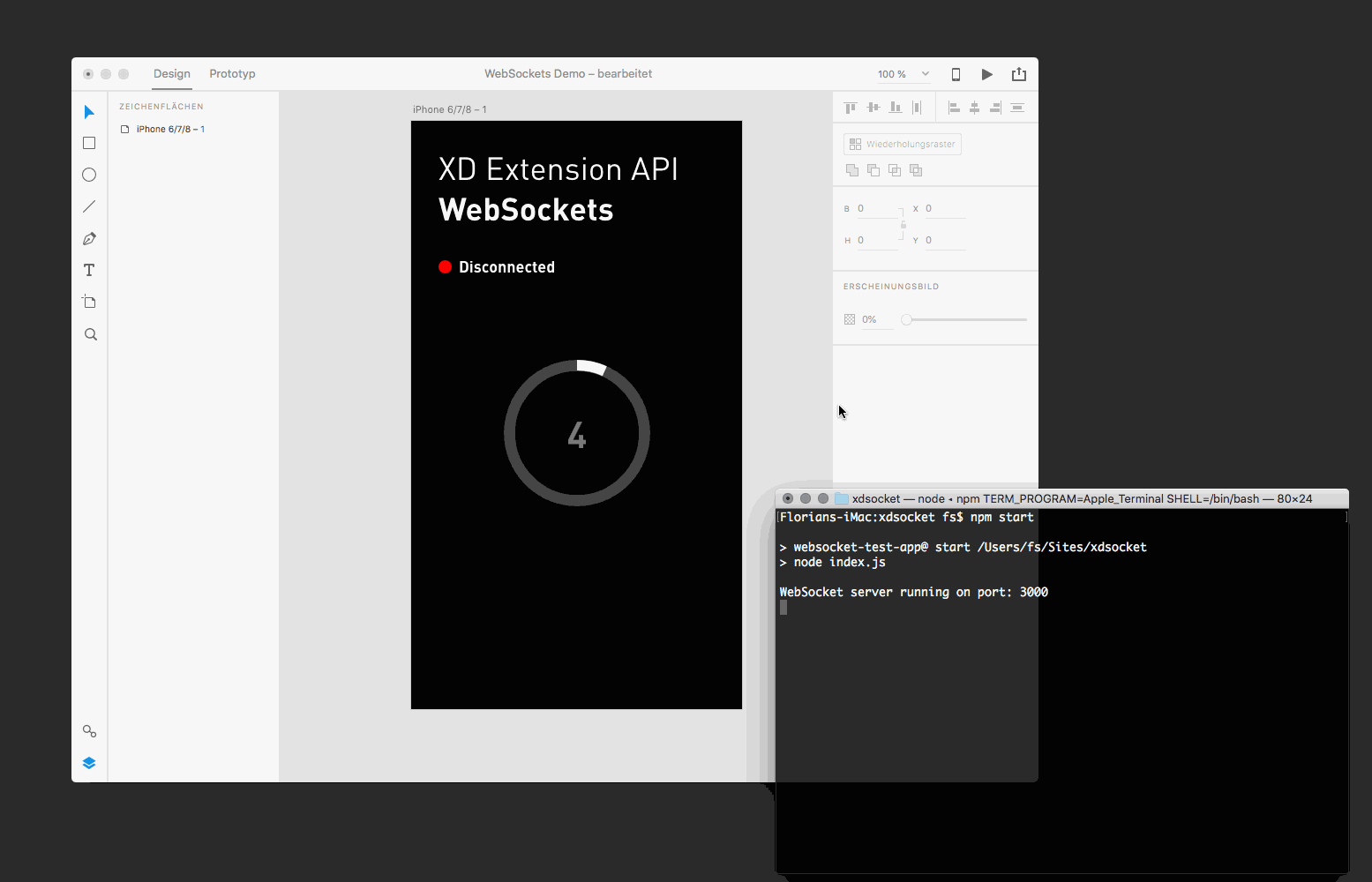1372x882 pixels.
Task: Apply the Intersect boolean operation
Action: coord(895,170)
